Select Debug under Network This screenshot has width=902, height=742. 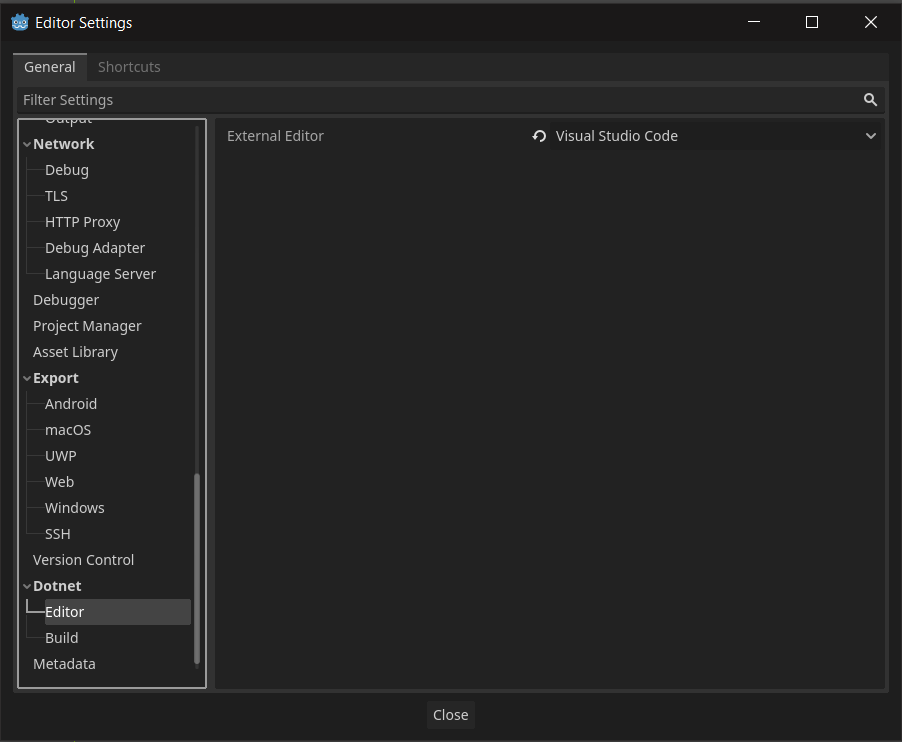pos(66,169)
